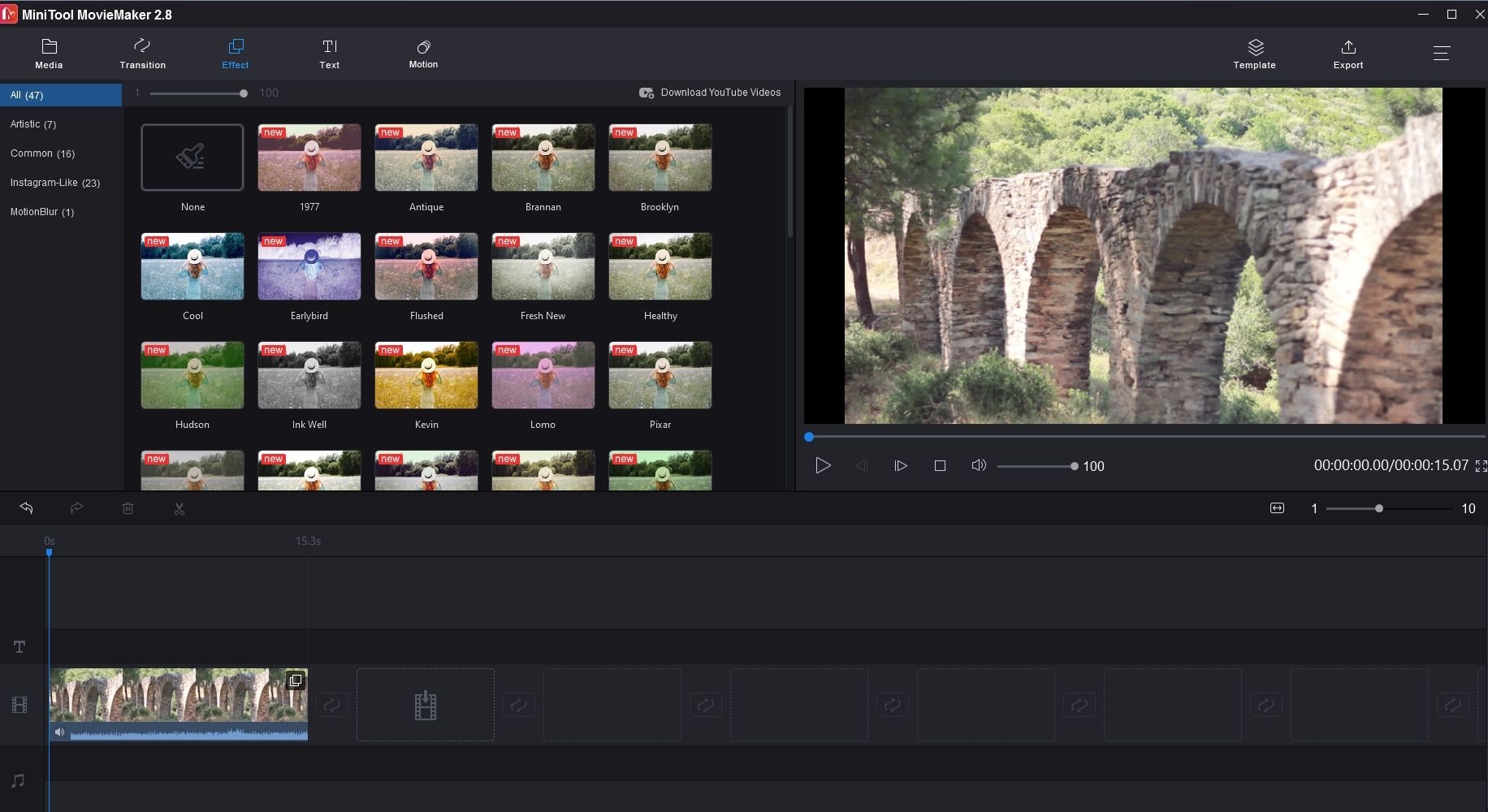This screenshot has height=812, width=1488.
Task: Open the Export option
Action: pos(1347,54)
